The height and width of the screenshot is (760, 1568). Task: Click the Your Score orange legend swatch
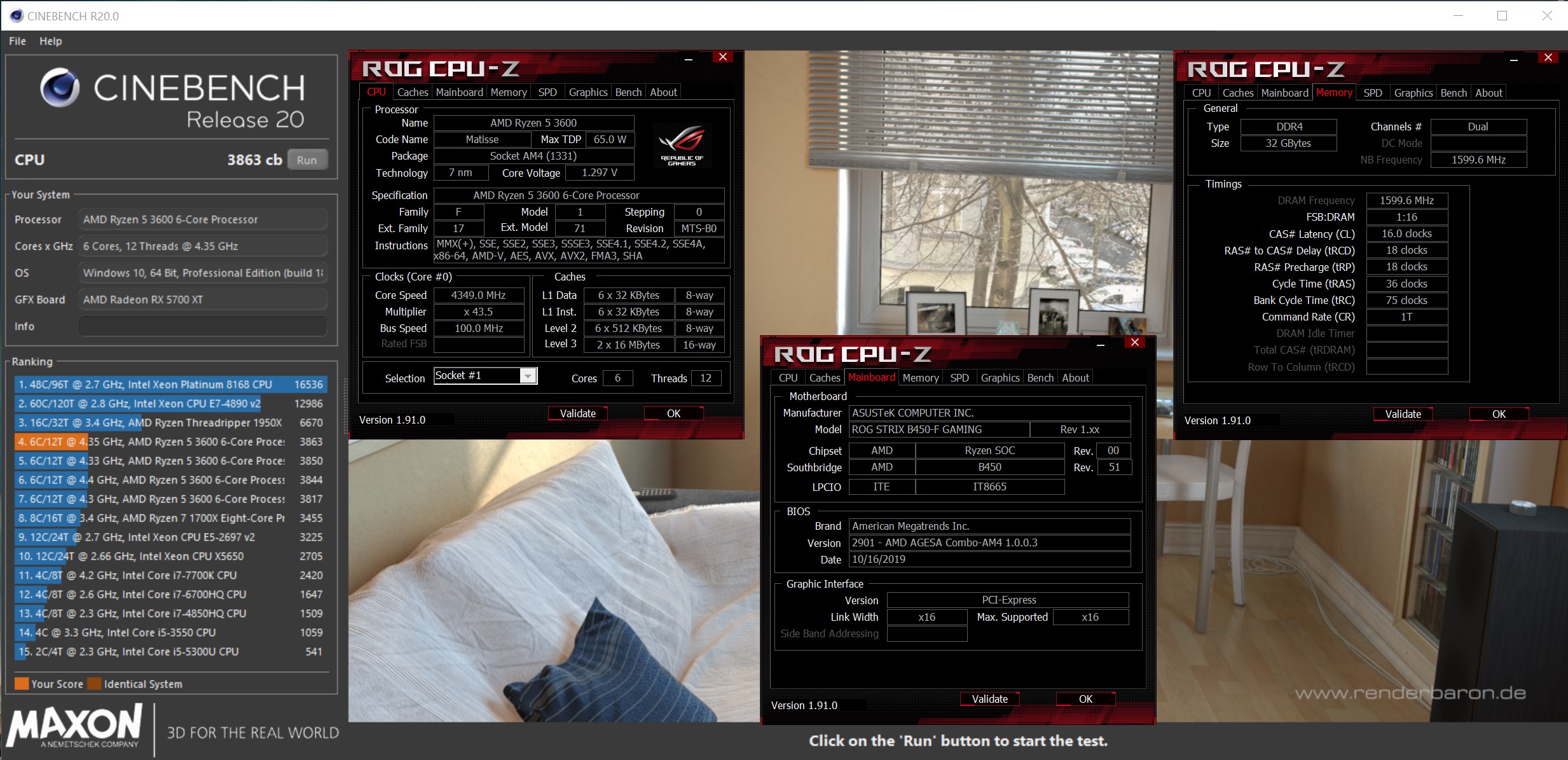point(22,684)
